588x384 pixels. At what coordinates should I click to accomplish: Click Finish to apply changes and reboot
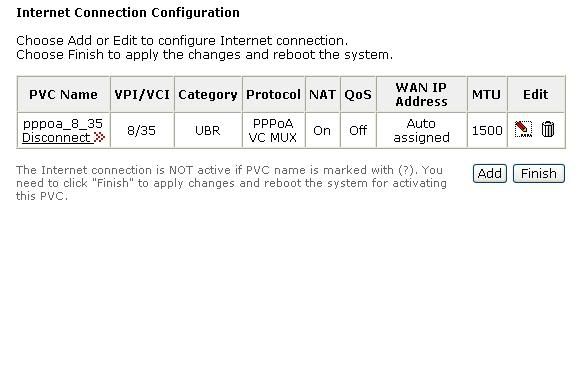539,174
